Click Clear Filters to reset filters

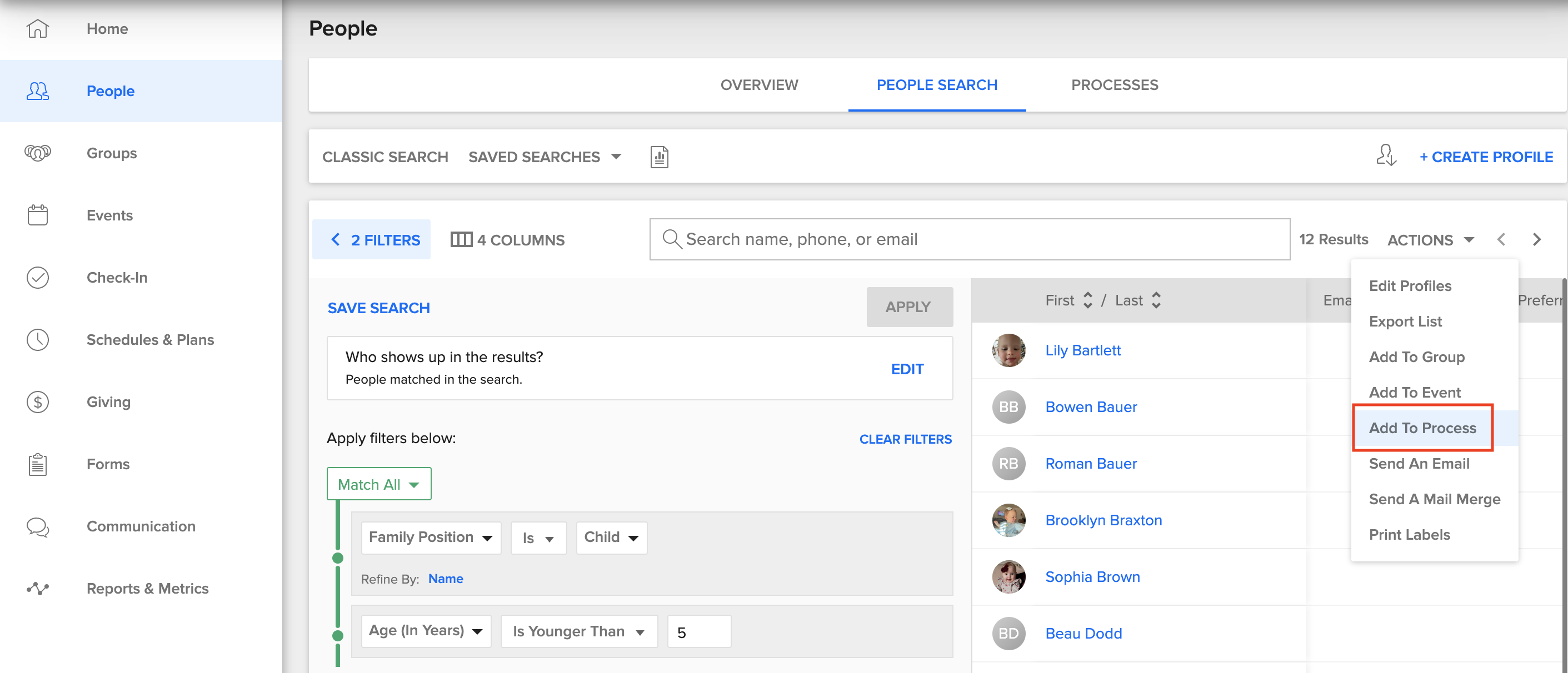[905, 439]
